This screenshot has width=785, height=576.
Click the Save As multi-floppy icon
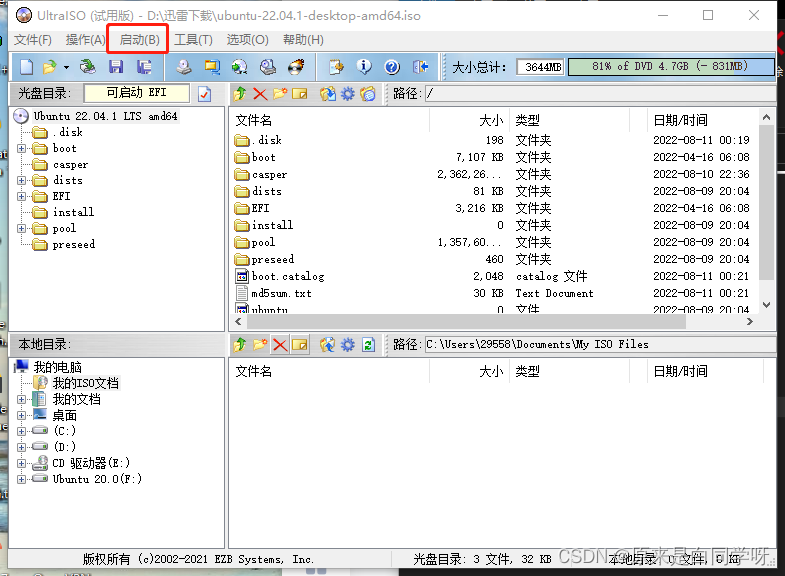point(144,67)
